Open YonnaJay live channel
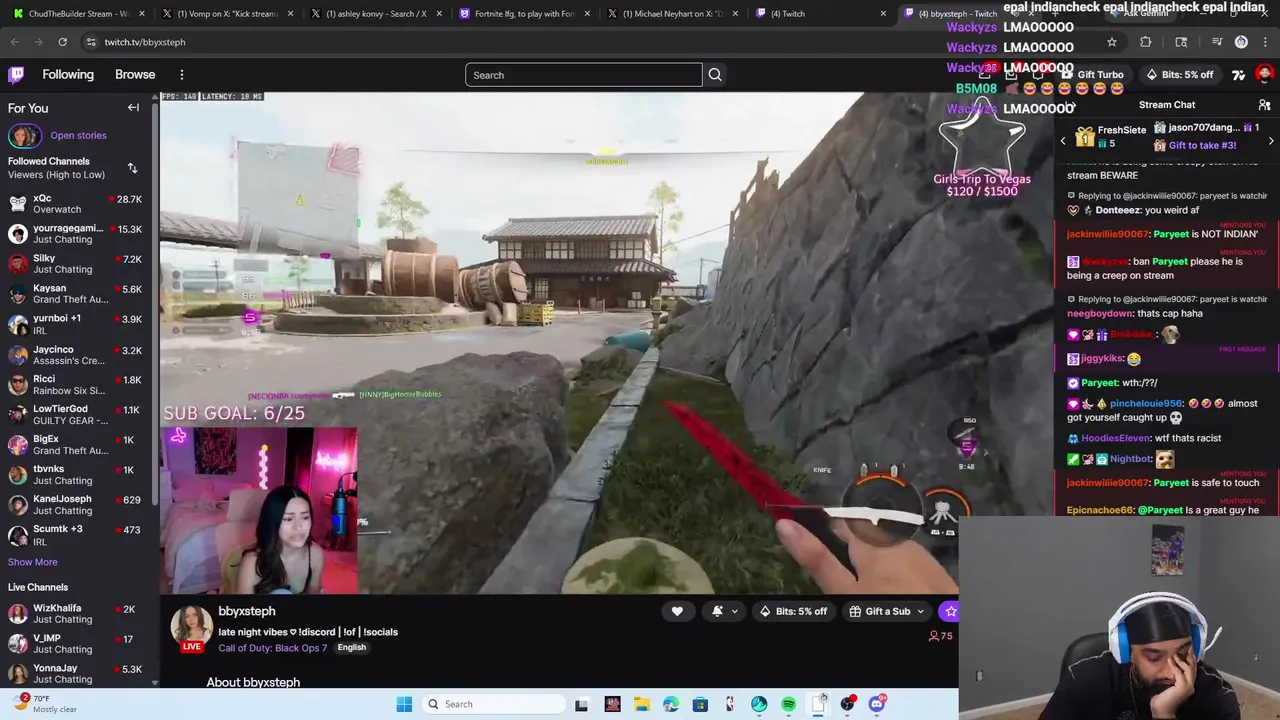 coord(76,674)
